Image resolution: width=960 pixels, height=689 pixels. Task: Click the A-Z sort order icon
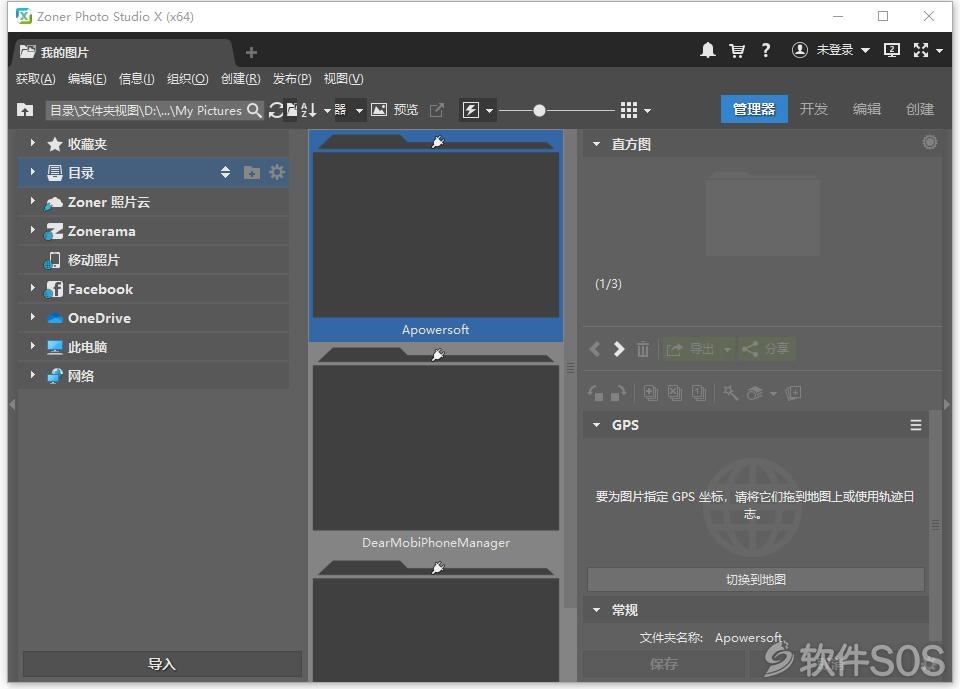click(x=309, y=110)
